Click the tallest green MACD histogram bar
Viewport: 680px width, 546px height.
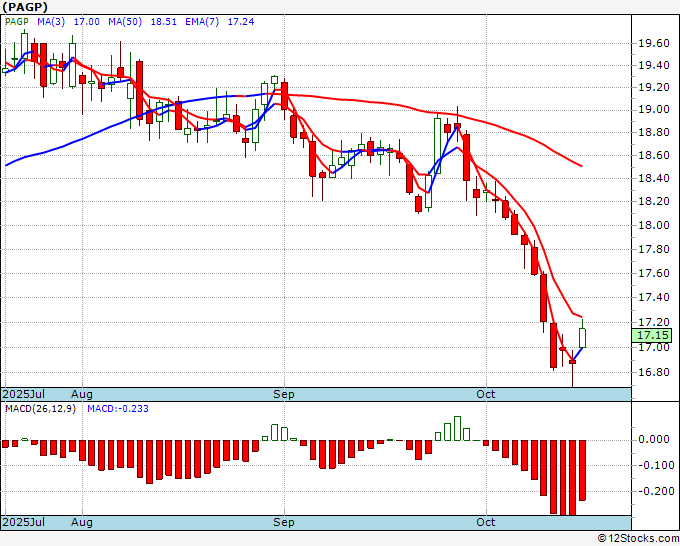tap(457, 428)
